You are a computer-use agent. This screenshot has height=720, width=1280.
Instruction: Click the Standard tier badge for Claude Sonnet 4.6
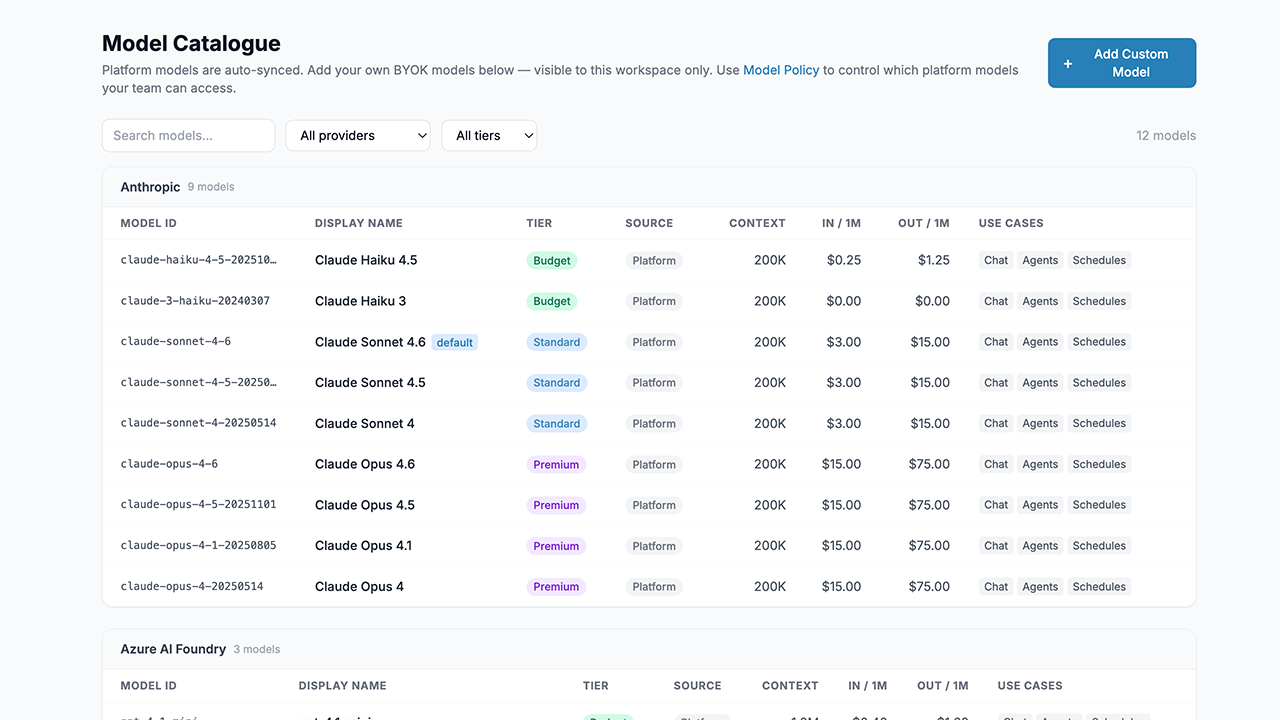point(557,342)
